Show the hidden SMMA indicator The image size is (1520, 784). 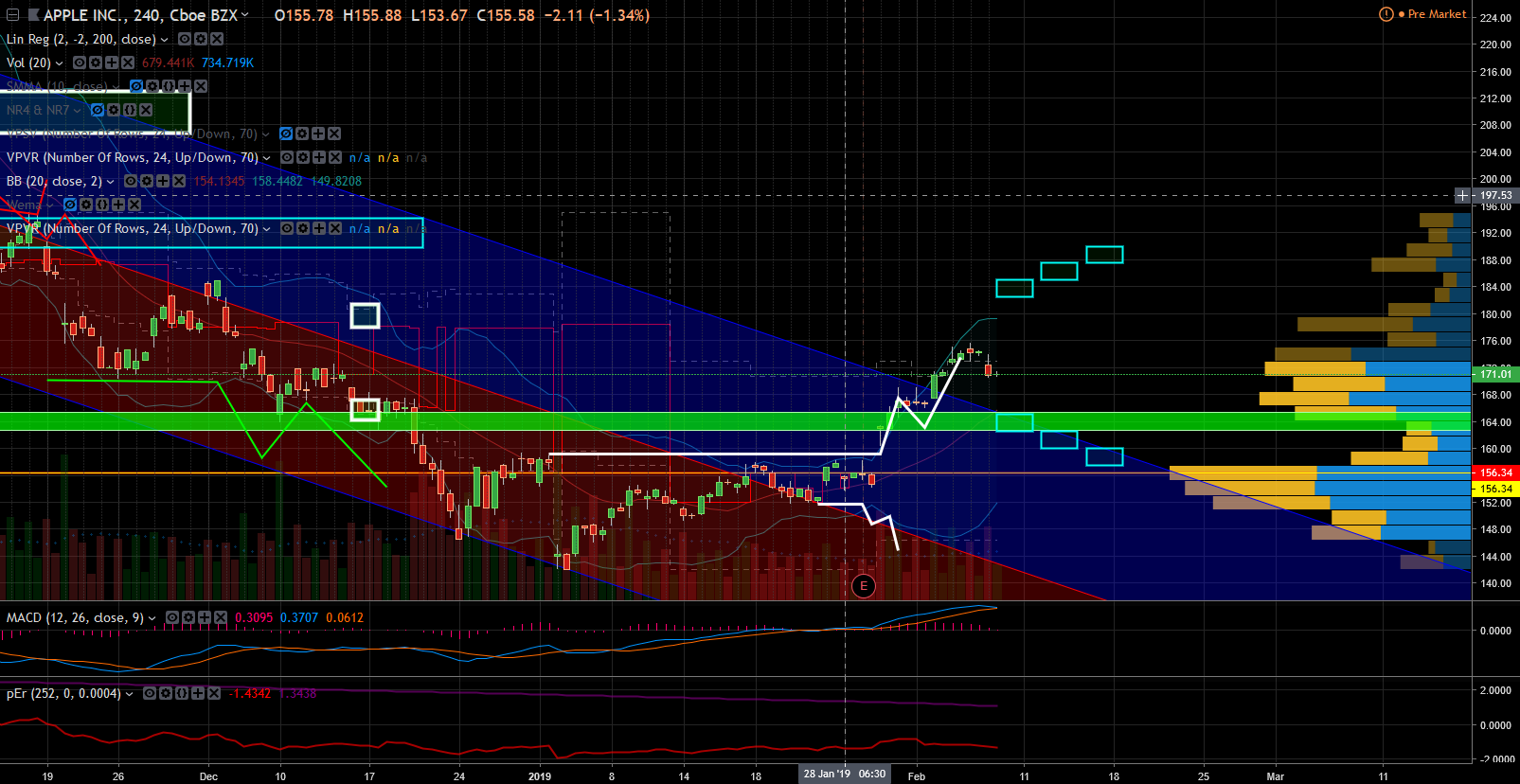136,86
